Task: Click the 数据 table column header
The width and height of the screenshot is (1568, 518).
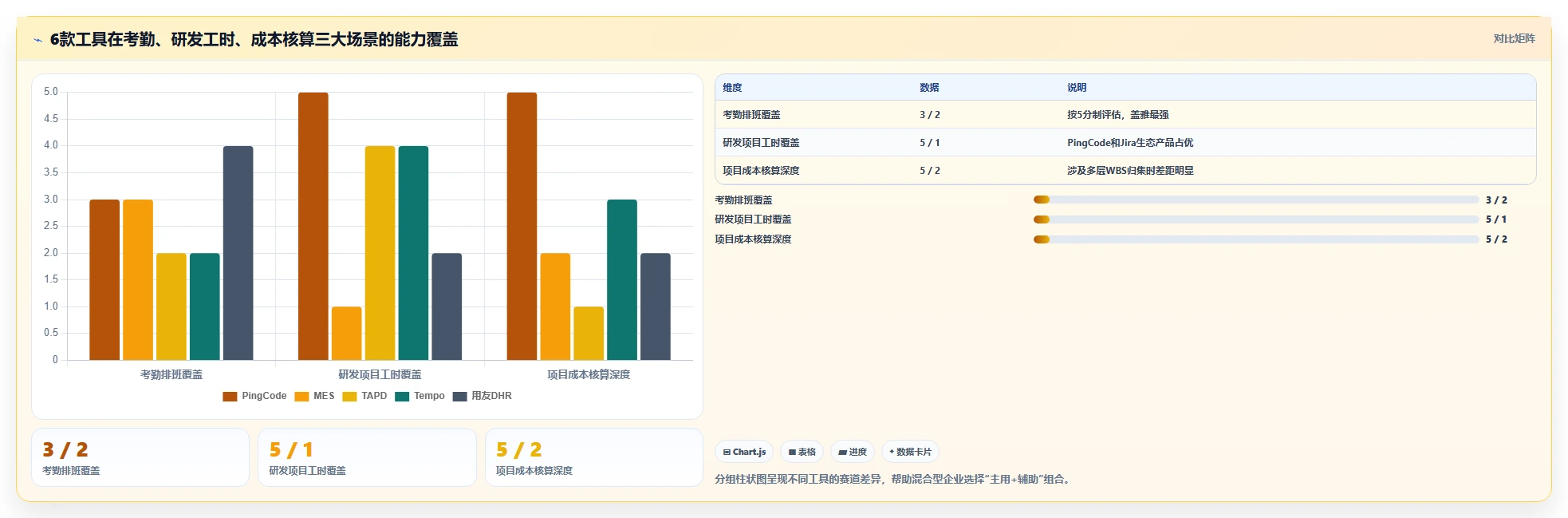Action: point(929,88)
